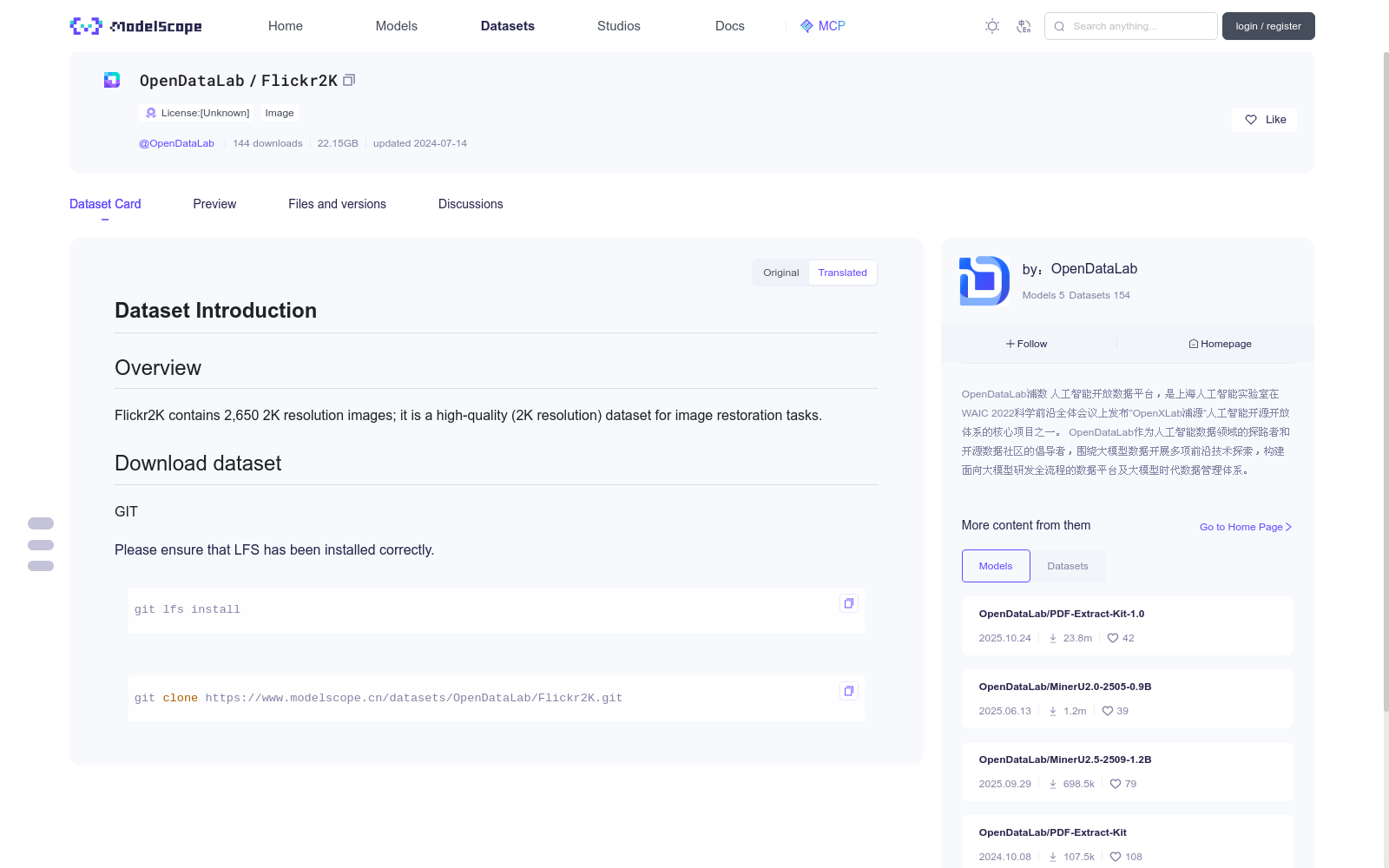Click the plus icon next to Follow
Image resolution: width=1389 pixels, height=868 pixels.
click(1010, 344)
